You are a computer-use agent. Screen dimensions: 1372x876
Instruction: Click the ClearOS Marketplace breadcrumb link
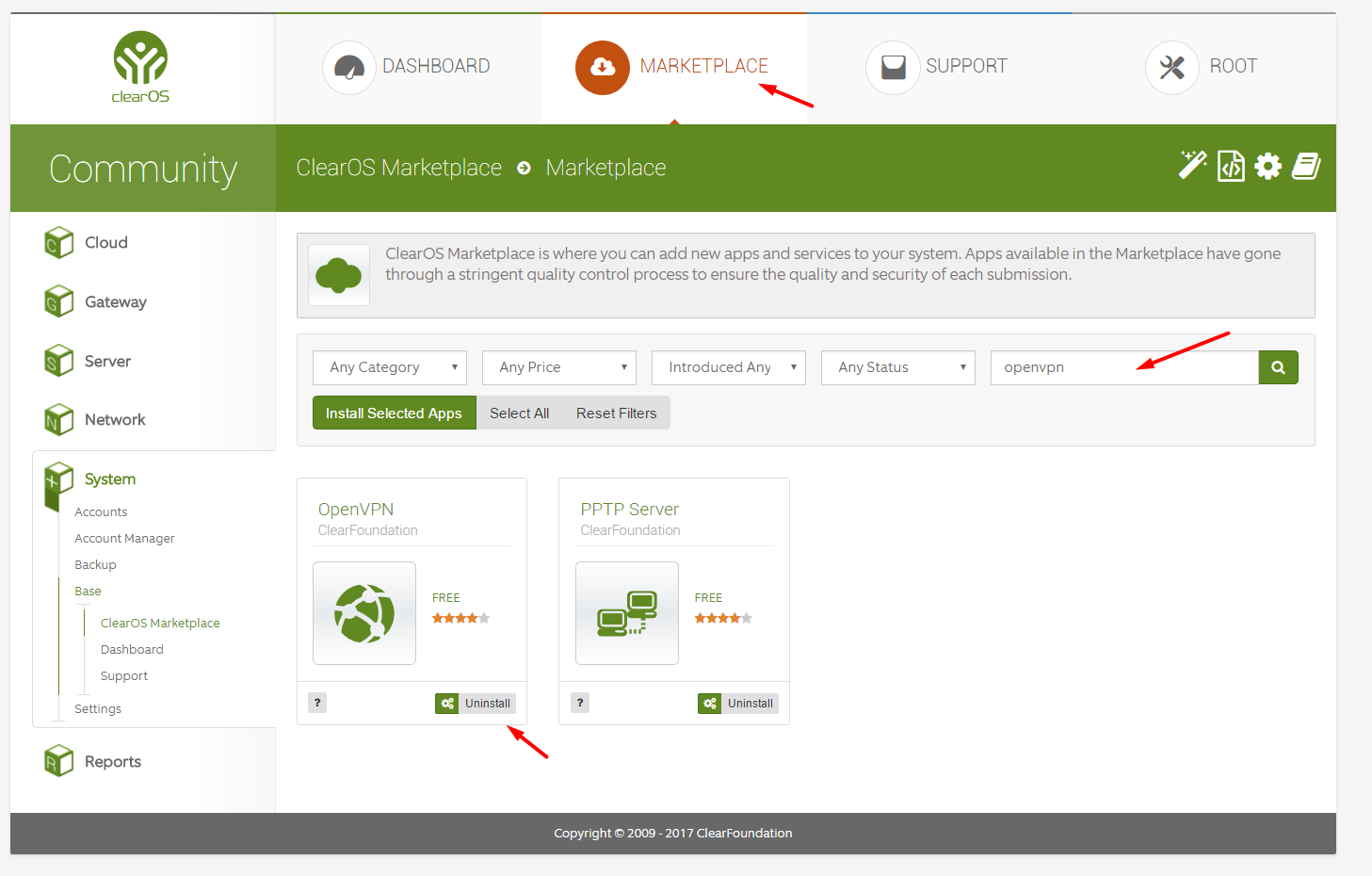point(399,168)
